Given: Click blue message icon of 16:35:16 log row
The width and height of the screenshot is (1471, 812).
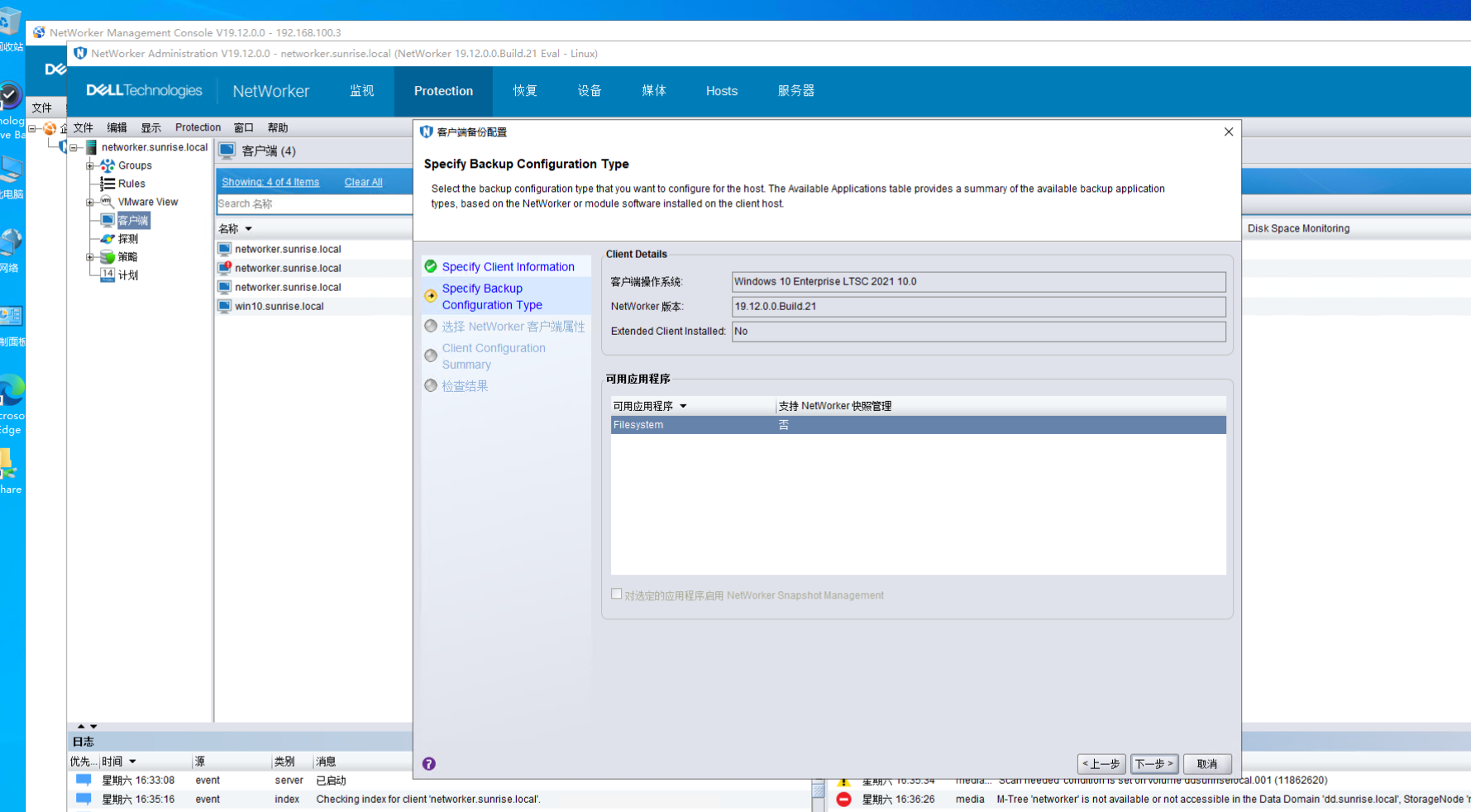Looking at the screenshot, I should (x=84, y=799).
